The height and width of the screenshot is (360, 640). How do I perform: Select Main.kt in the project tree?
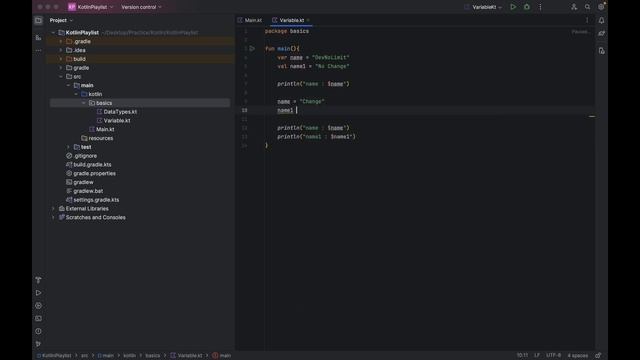[x=102, y=129]
